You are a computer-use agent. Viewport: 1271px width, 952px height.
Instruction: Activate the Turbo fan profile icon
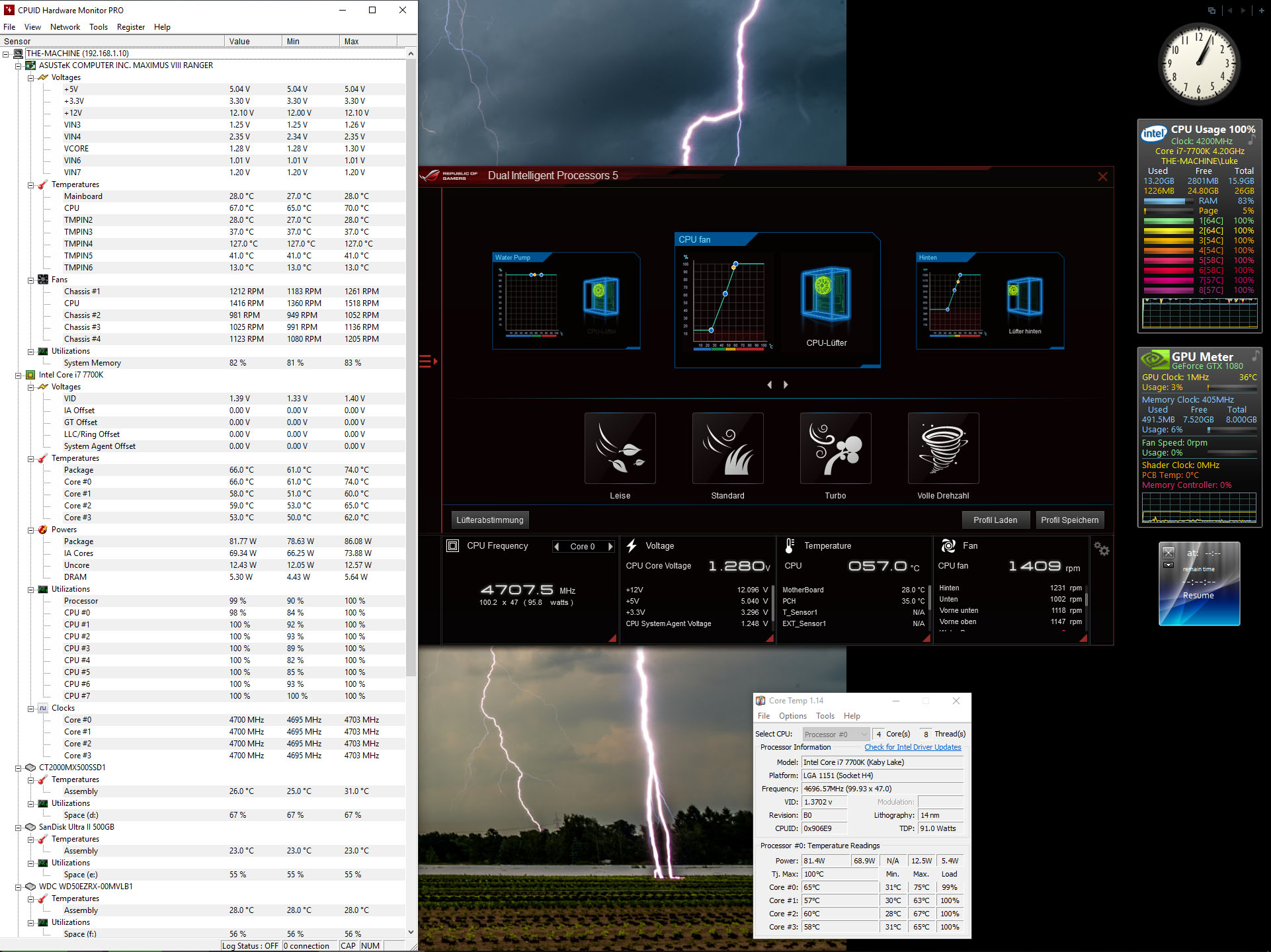click(x=835, y=448)
